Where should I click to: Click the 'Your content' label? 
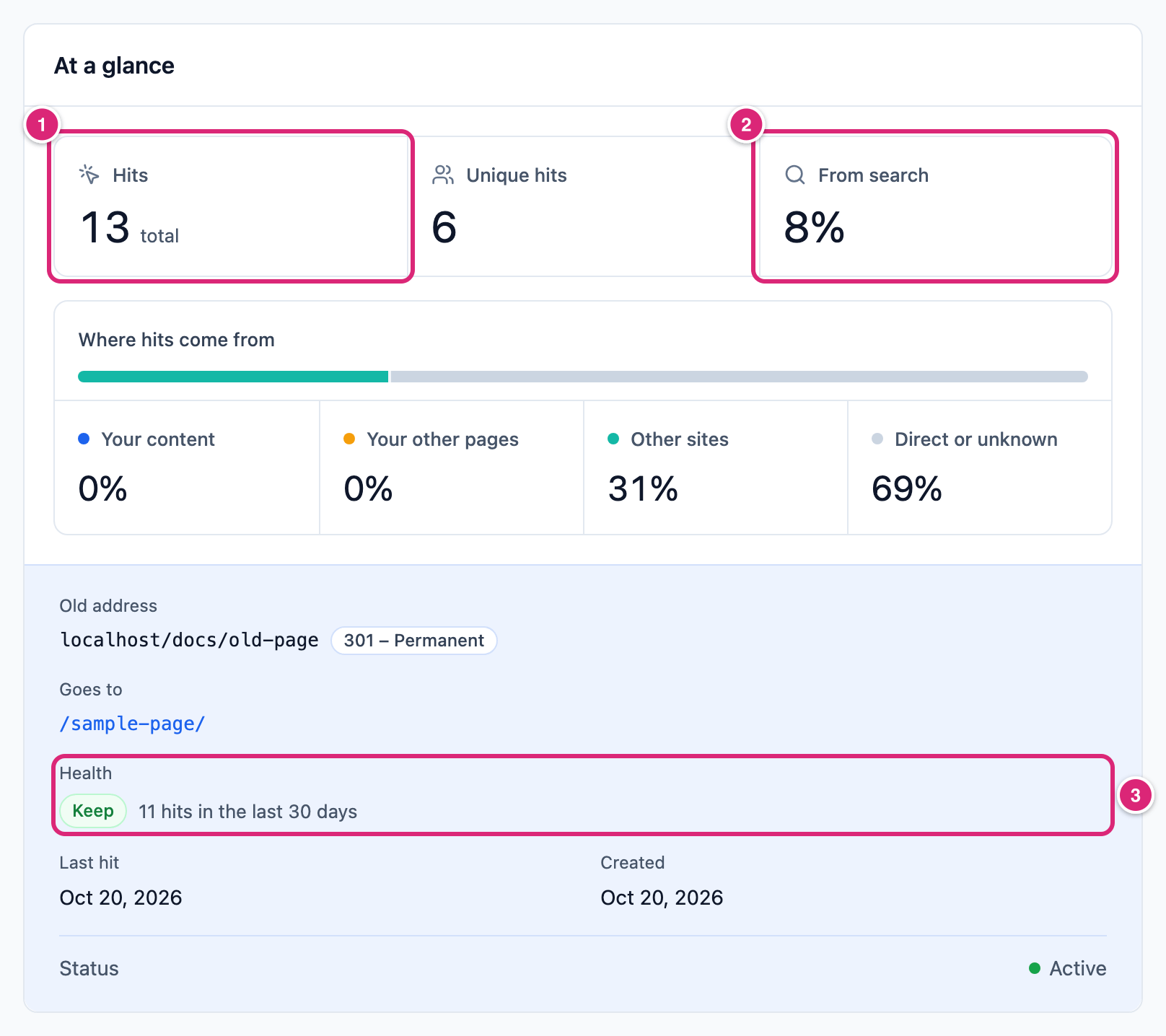tap(158, 439)
